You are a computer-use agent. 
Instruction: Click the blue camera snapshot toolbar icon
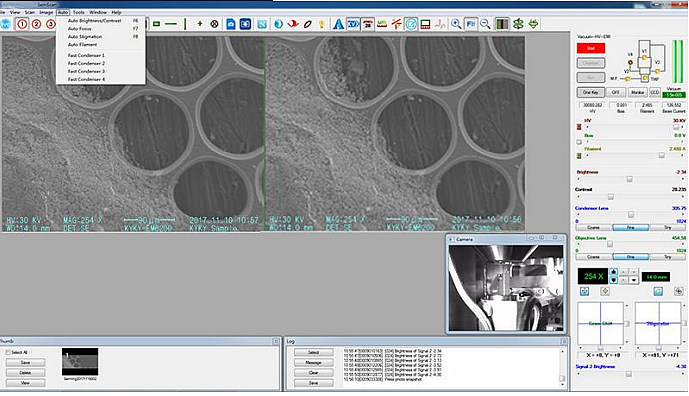[231, 24]
